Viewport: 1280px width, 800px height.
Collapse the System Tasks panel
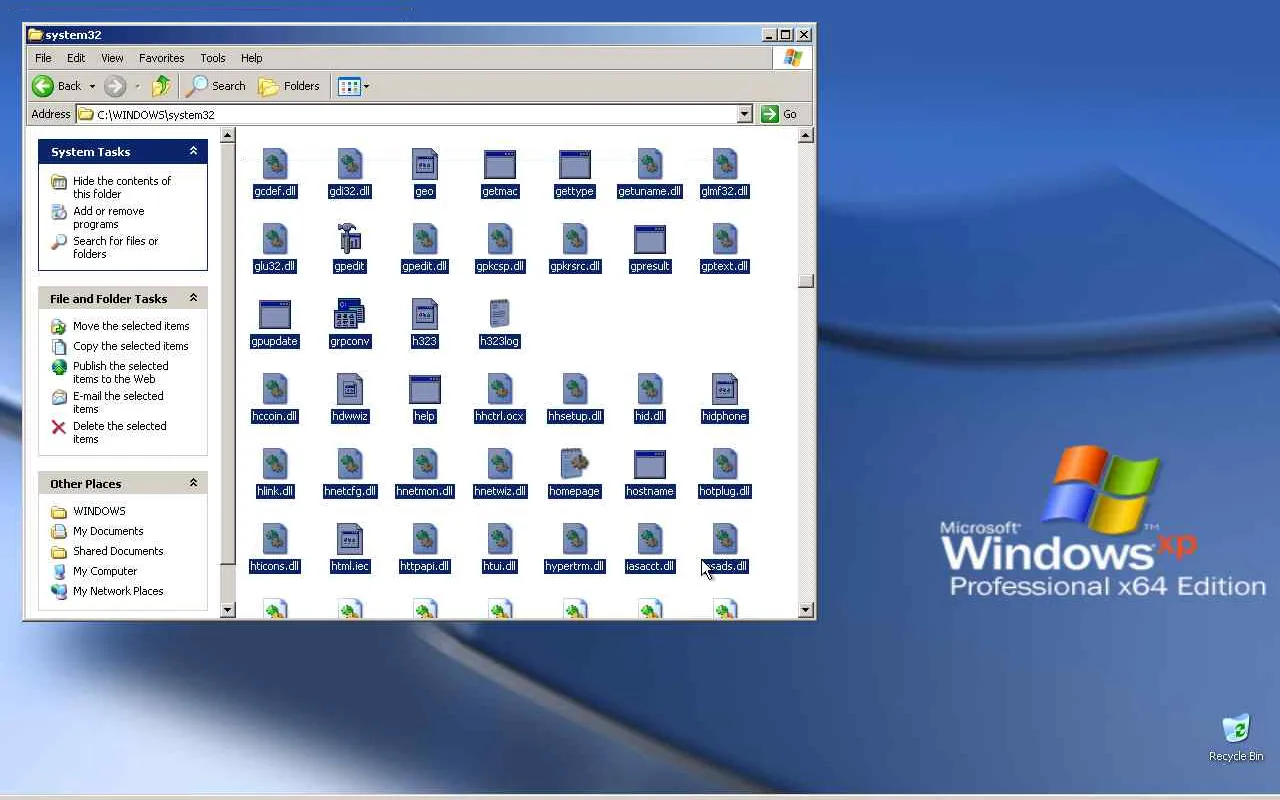193,151
